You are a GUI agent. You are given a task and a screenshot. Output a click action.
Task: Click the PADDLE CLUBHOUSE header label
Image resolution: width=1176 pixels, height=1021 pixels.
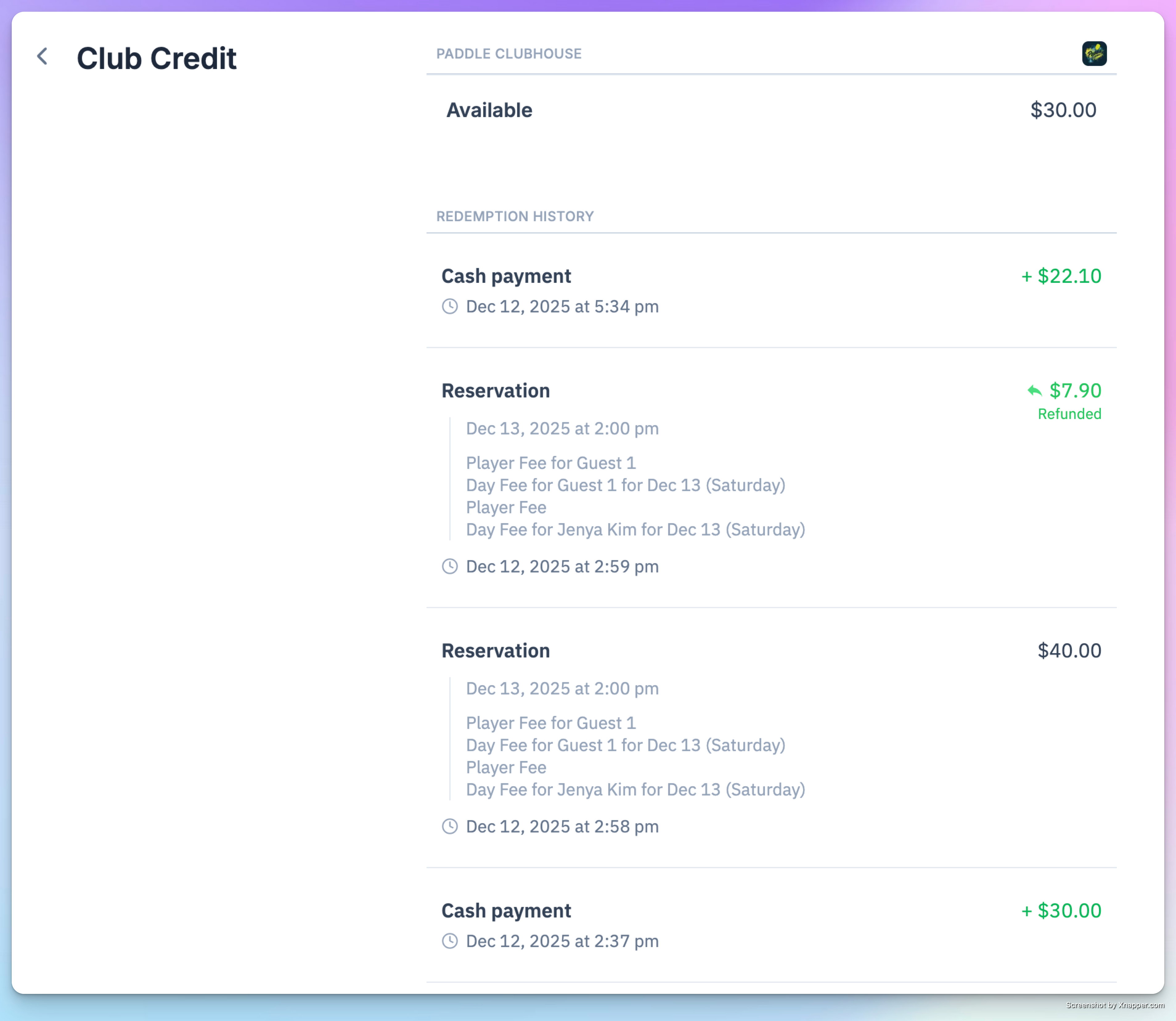tap(509, 54)
